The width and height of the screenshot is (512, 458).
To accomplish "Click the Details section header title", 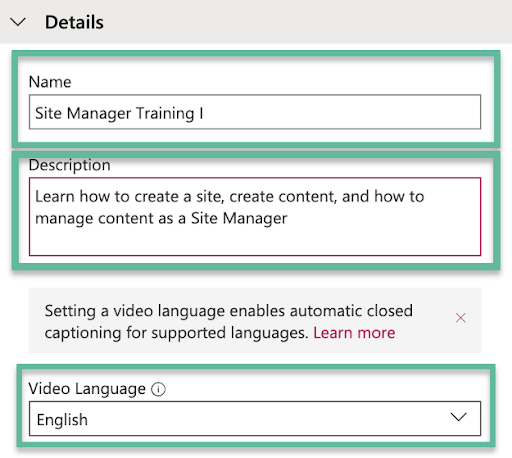I will (x=74, y=22).
